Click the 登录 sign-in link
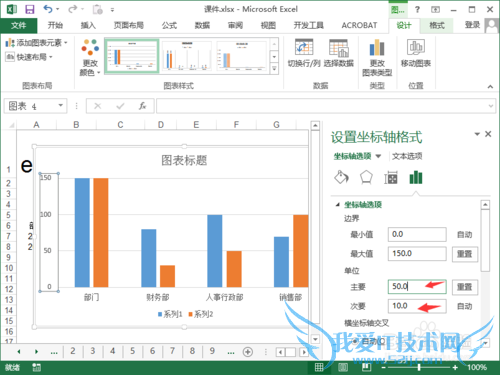 (472, 25)
